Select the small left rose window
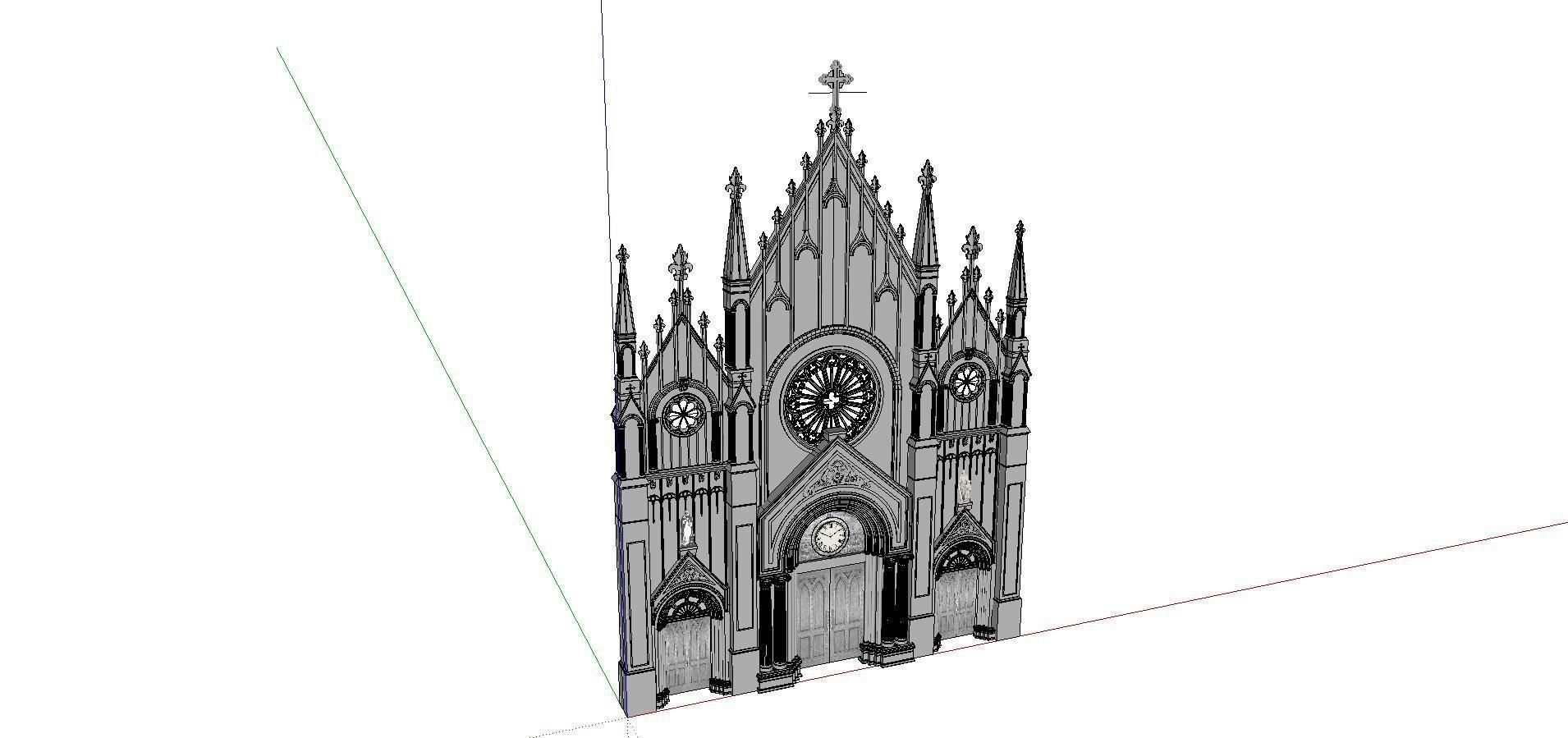Viewport: 1568px width, 738px height. pos(683,415)
